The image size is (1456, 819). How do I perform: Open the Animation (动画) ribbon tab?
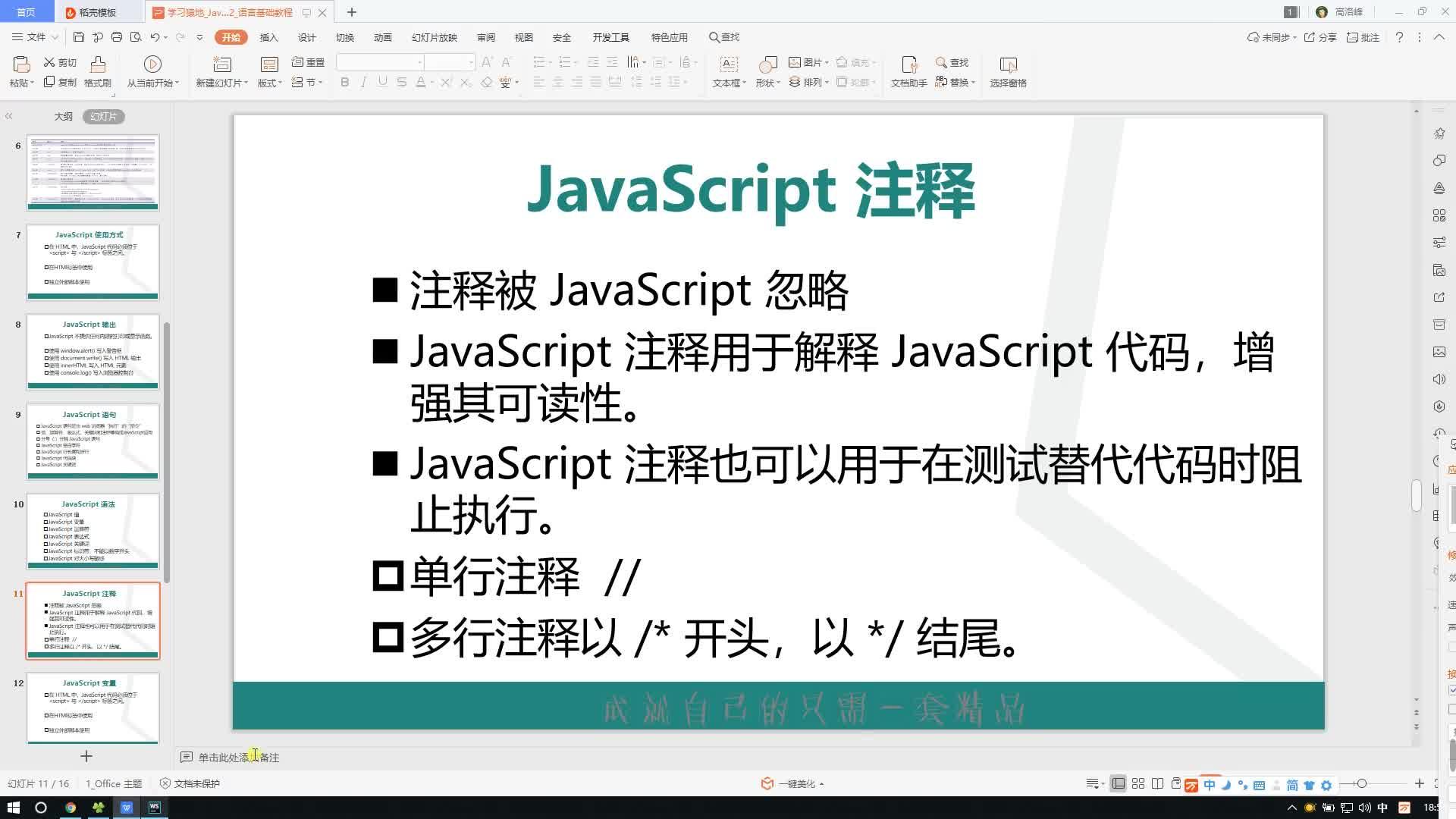point(383,37)
